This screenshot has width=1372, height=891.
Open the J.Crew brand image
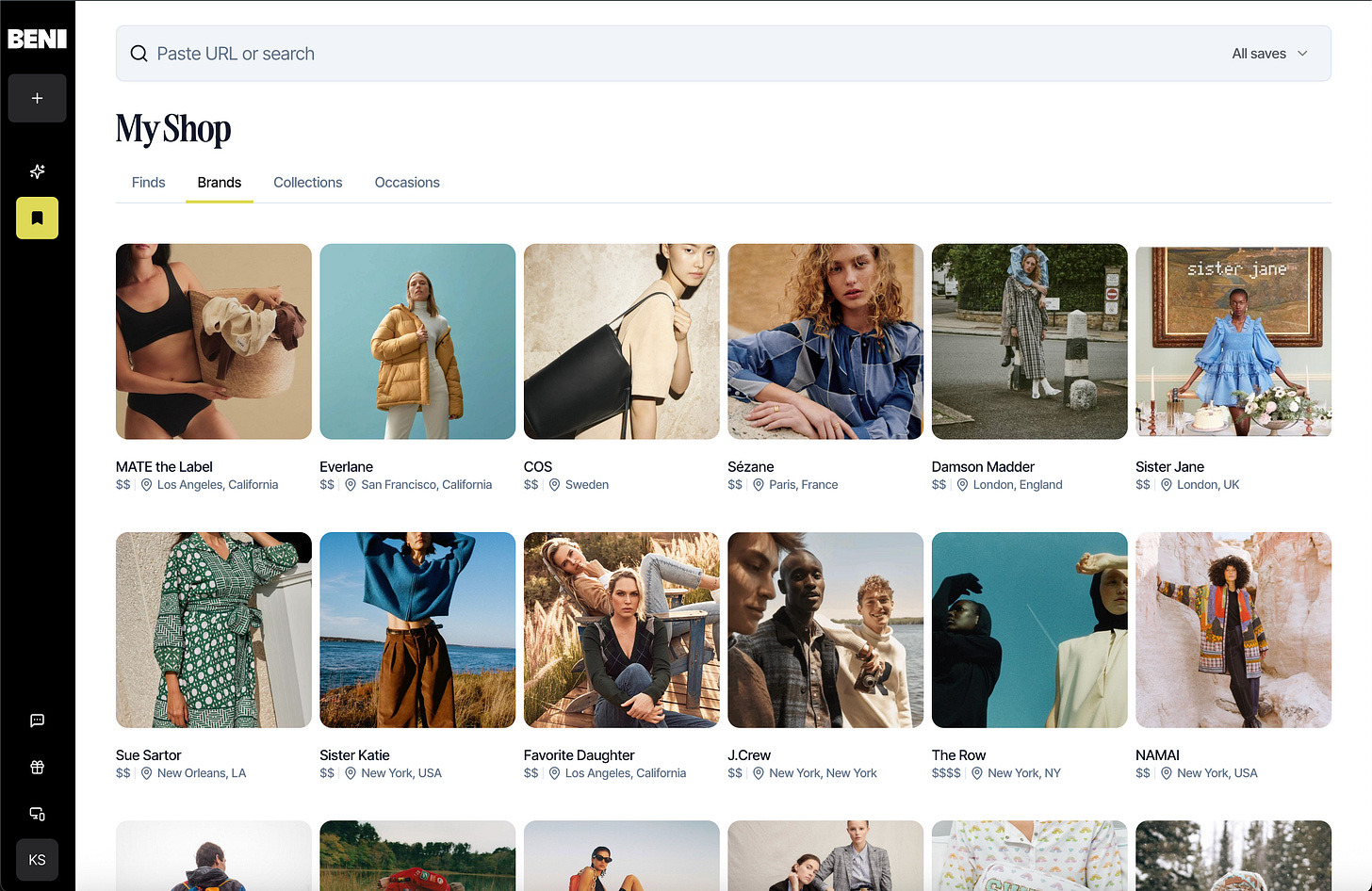coord(825,630)
